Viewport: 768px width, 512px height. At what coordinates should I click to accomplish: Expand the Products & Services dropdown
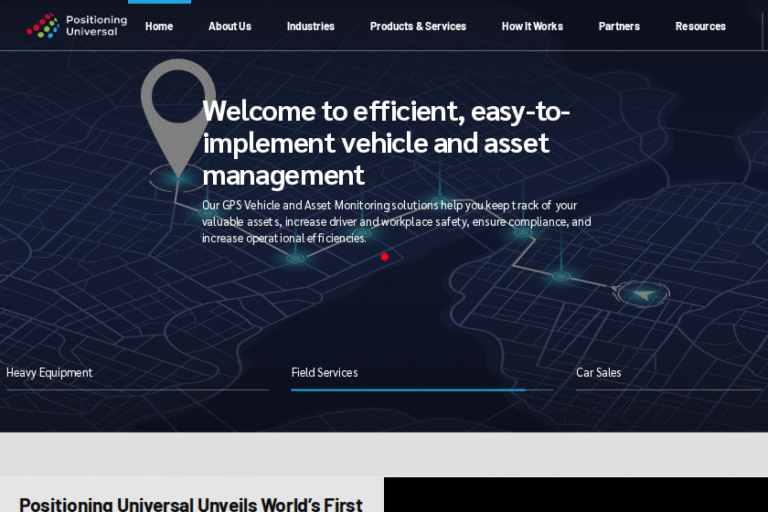tap(418, 26)
